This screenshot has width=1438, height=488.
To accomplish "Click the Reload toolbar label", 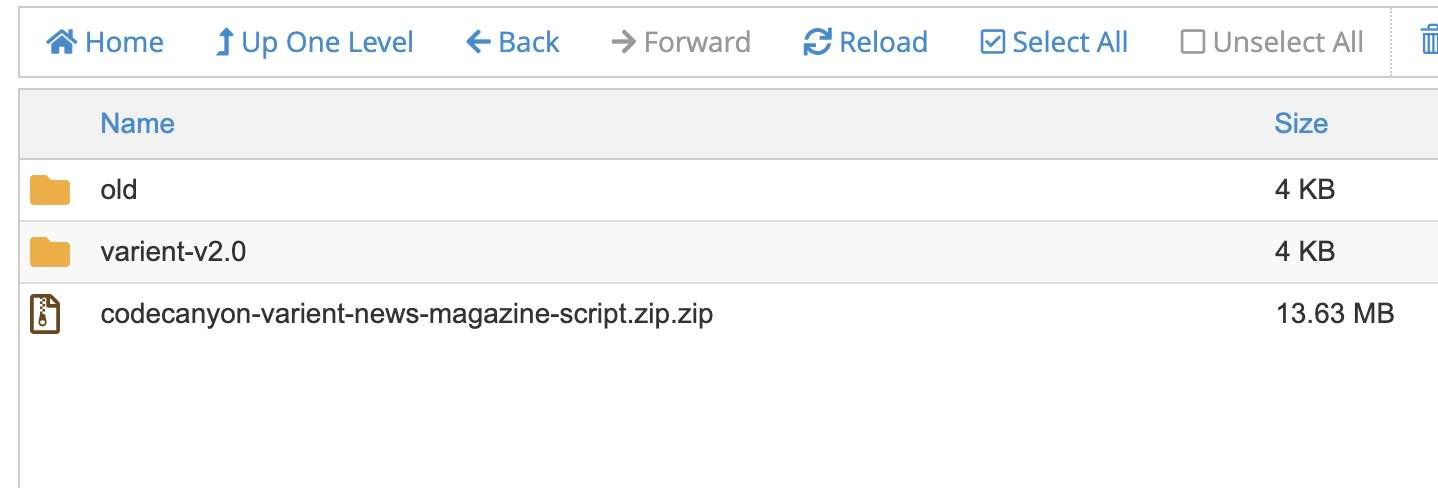I will pos(883,42).
